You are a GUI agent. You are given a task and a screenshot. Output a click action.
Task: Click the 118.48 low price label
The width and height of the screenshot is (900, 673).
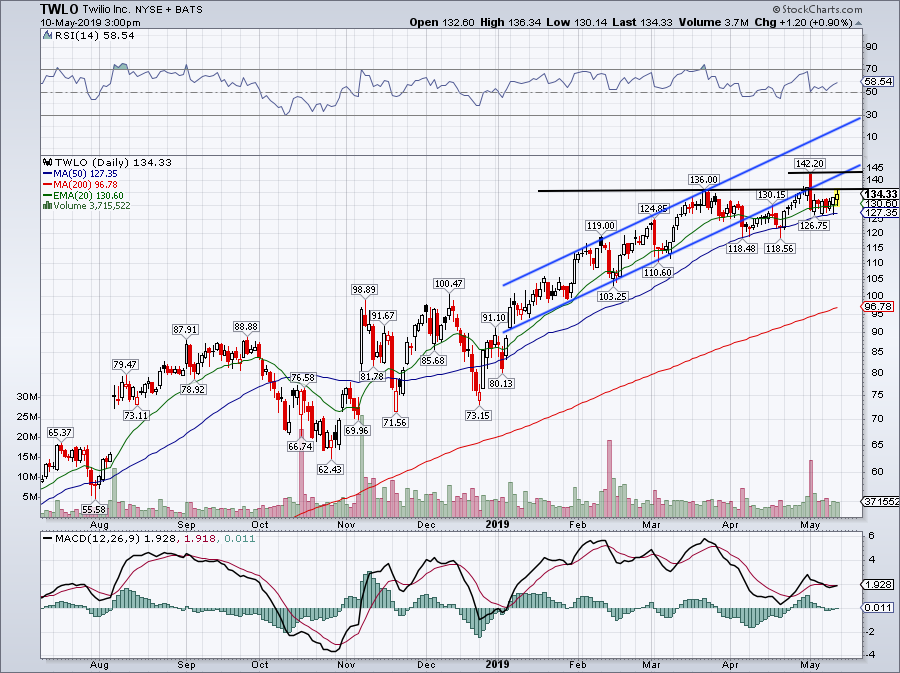(x=741, y=248)
